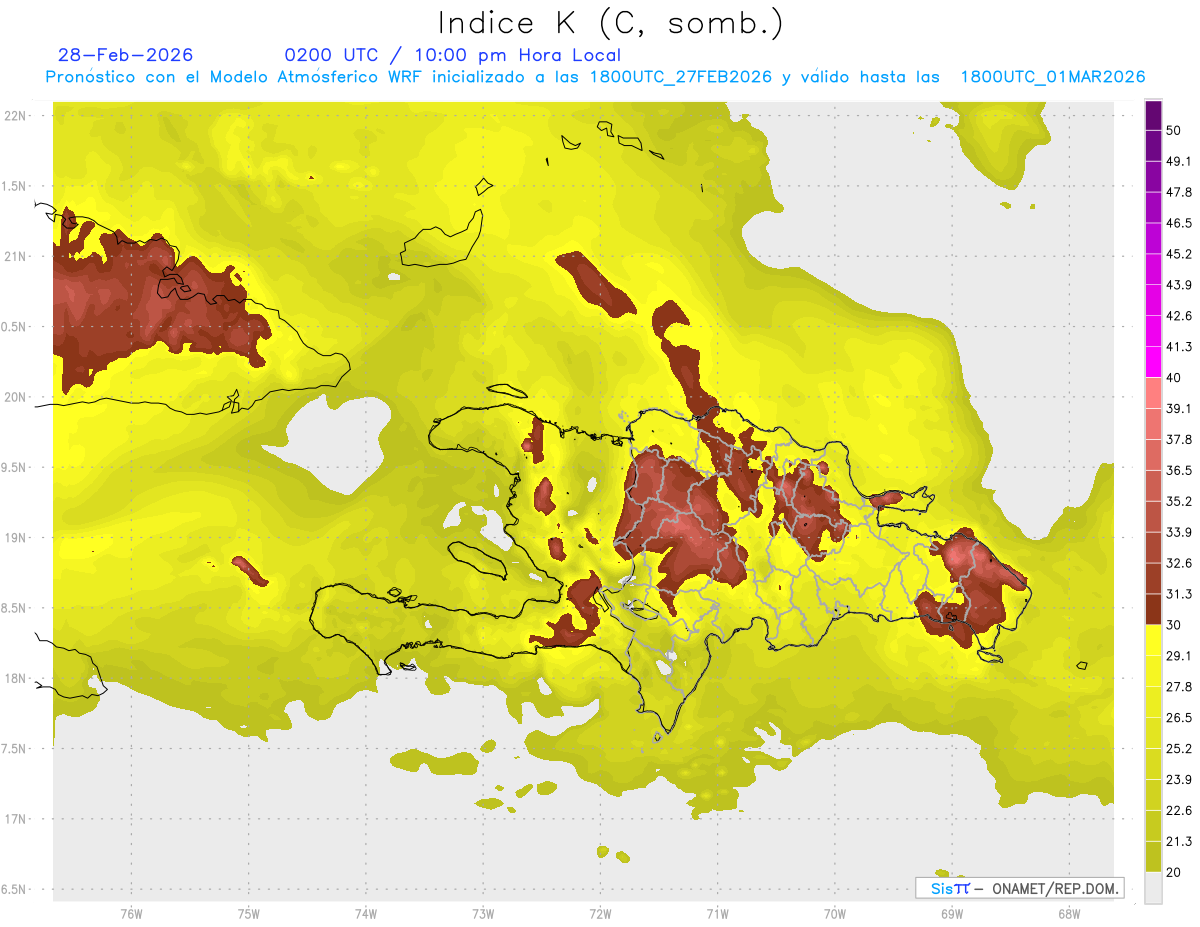Pick the gray swatch below 20
Image resolution: width=1200 pixels, height=927 pixels.
click(1153, 888)
